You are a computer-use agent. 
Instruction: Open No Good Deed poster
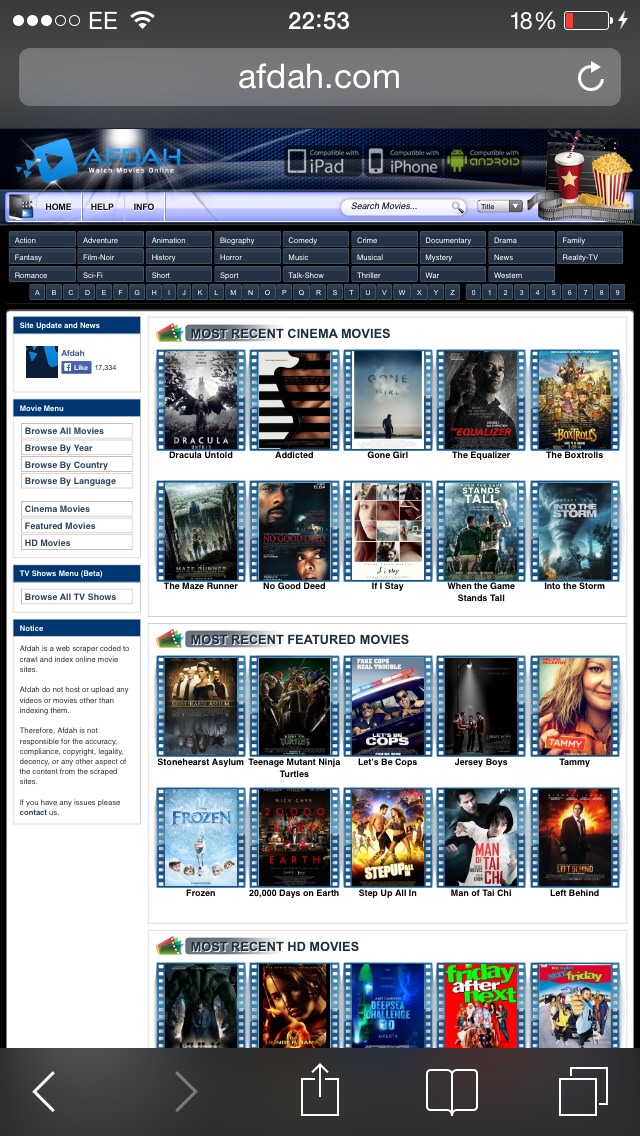click(x=294, y=531)
